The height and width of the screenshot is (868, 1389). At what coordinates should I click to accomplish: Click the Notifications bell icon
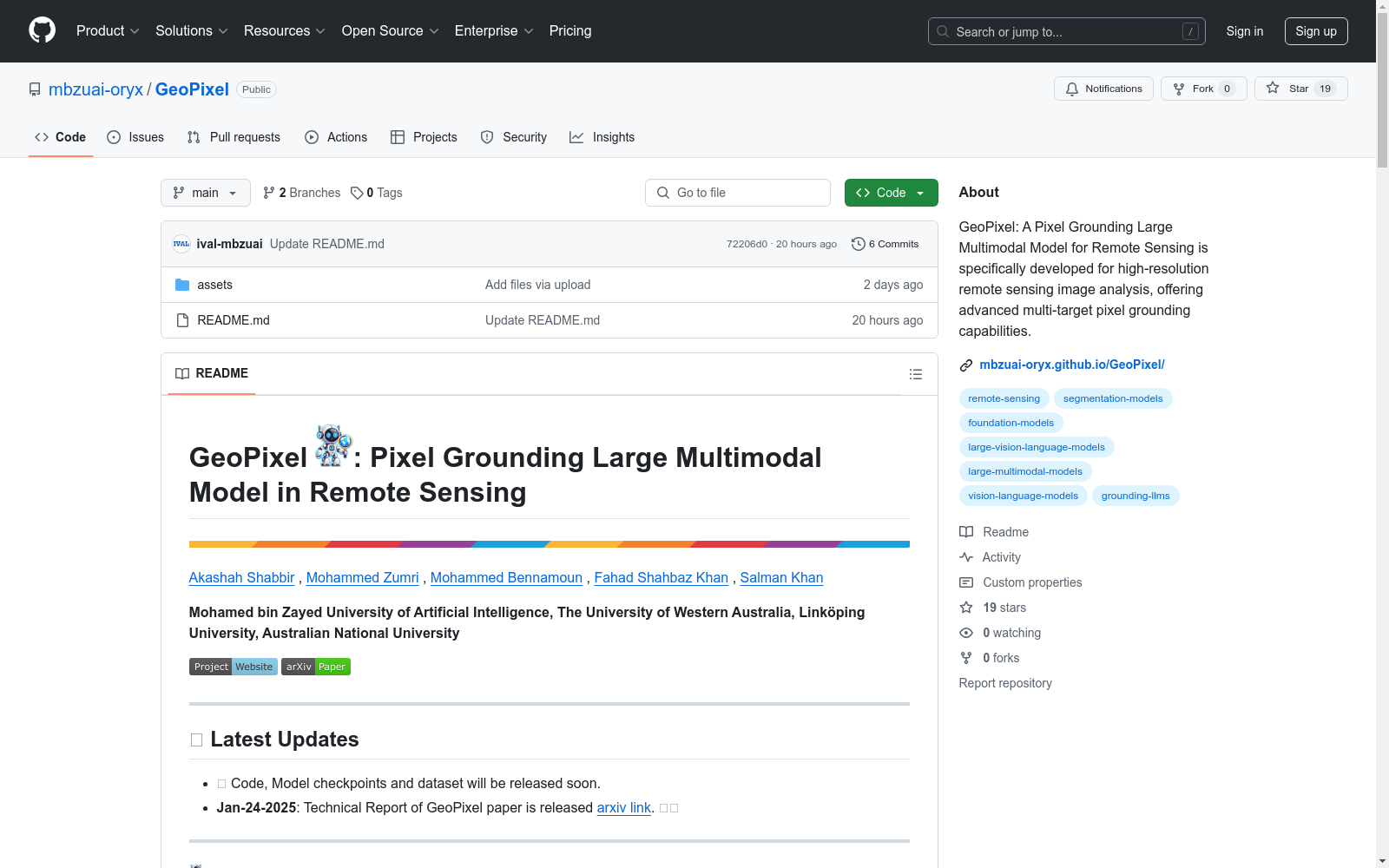pos(1072,89)
